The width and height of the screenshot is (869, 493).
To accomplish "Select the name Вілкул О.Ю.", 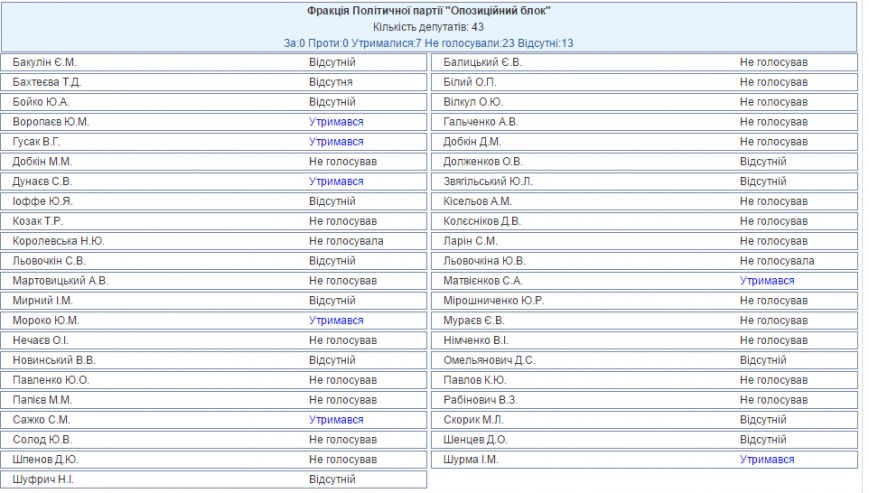I will pos(473,102).
